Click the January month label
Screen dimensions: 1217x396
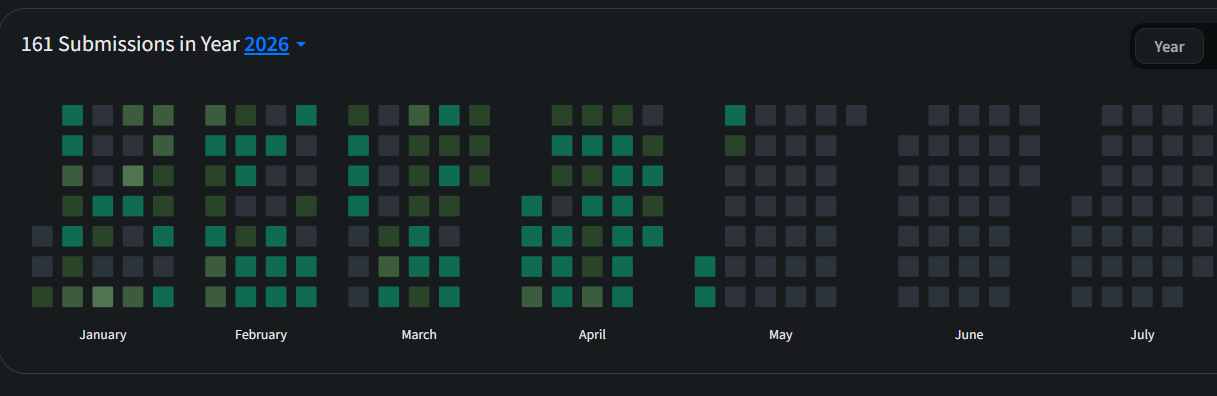pyautogui.click(x=103, y=335)
